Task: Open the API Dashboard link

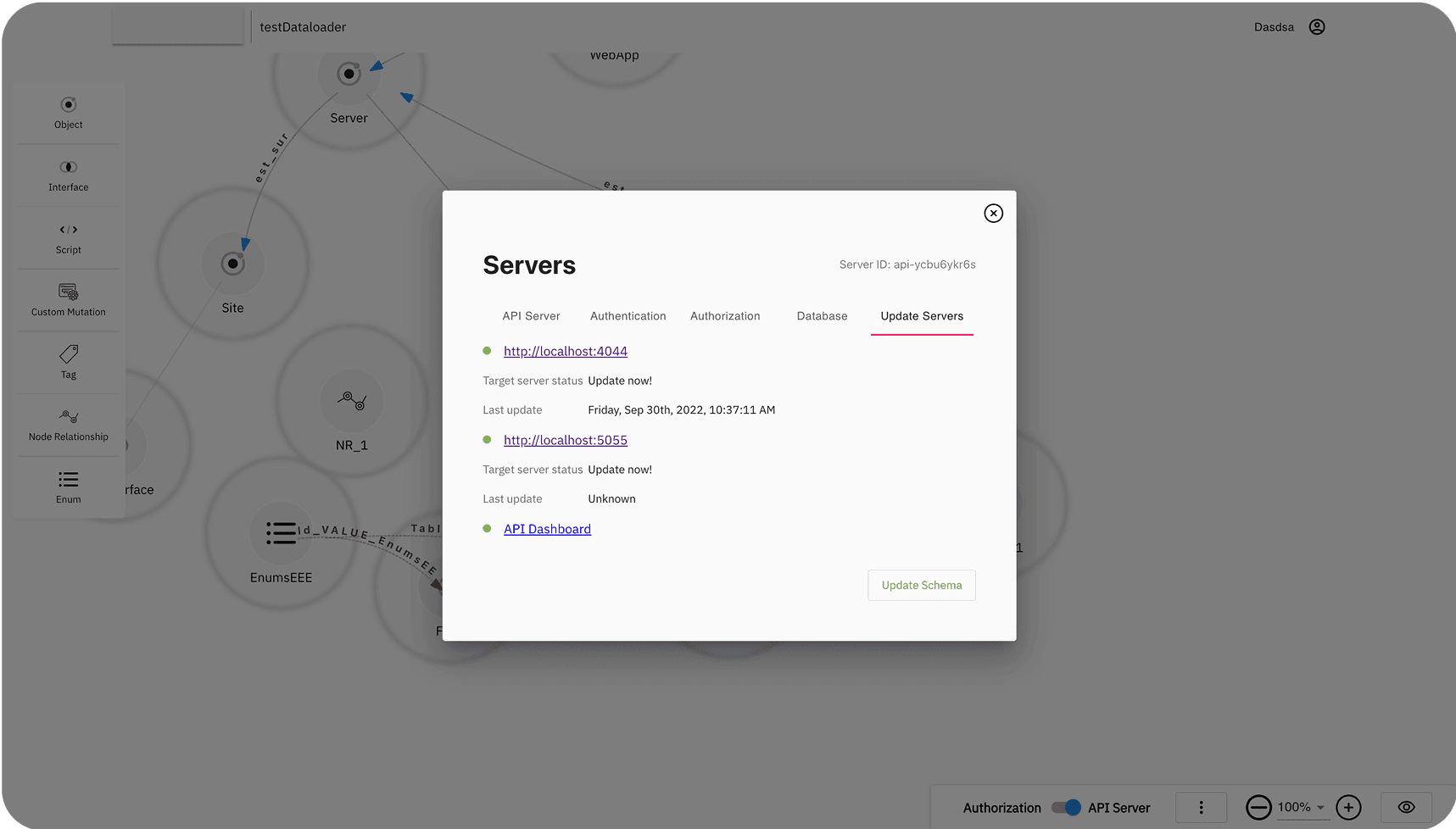Action: click(547, 530)
